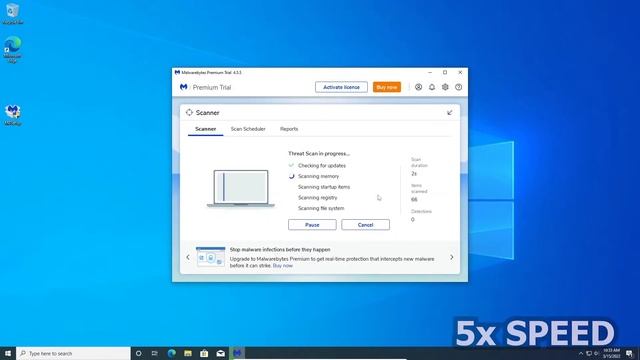Image resolution: width=640 pixels, height=360 pixels.
Task: Show hidden system tray icons
Action: (581, 353)
